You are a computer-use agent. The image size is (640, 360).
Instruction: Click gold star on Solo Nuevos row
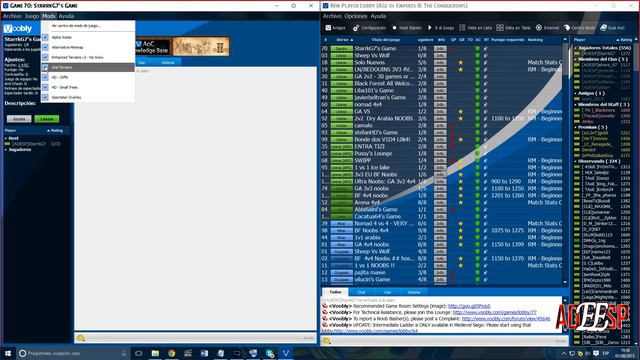tap(461, 62)
